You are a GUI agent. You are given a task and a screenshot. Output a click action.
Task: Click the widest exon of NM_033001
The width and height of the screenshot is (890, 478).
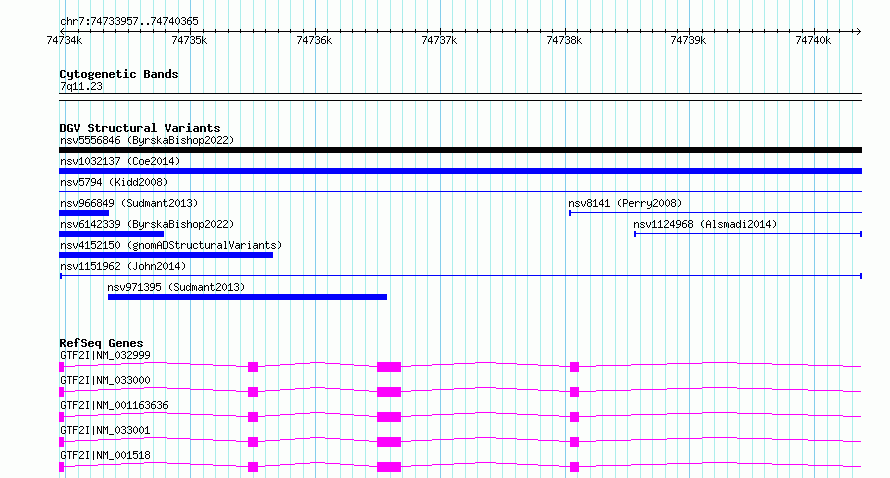pos(389,442)
